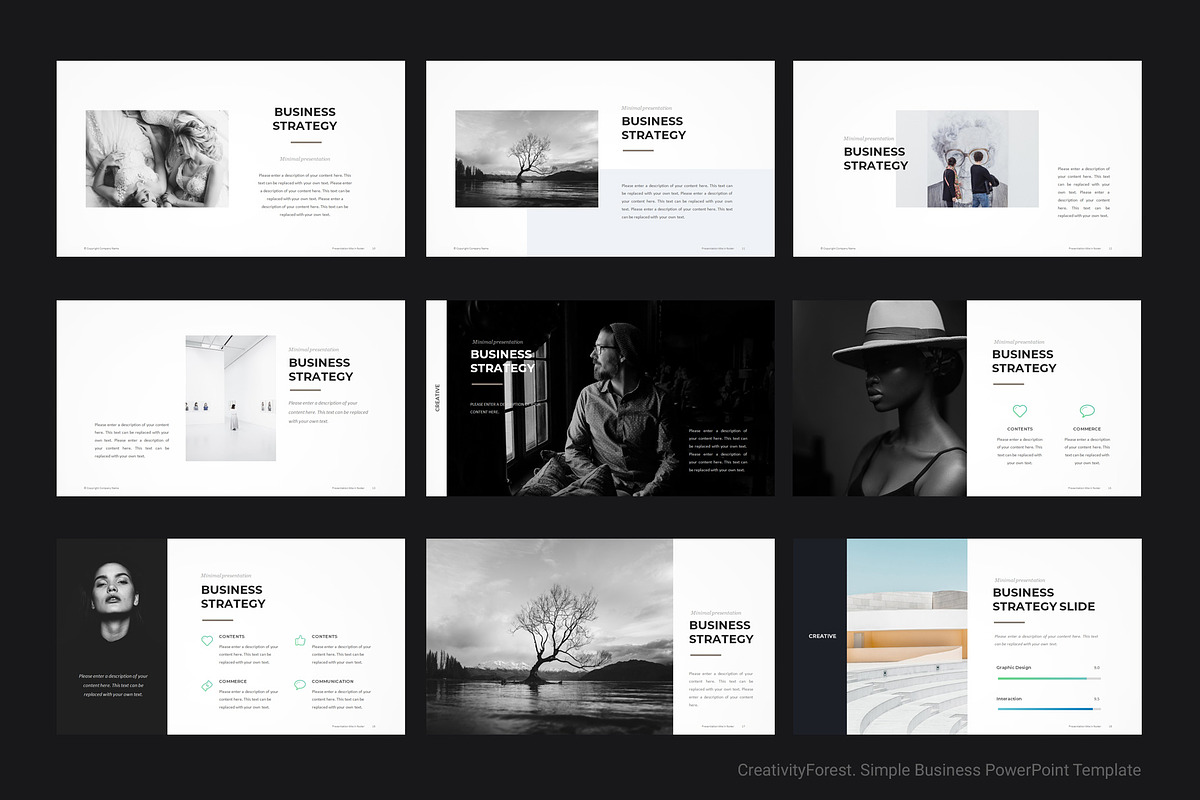Click the BUSINESS STRATEGY title on the gallery slide
Image resolution: width=1200 pixels, height=800 pixels.
(x=321, y=369)
